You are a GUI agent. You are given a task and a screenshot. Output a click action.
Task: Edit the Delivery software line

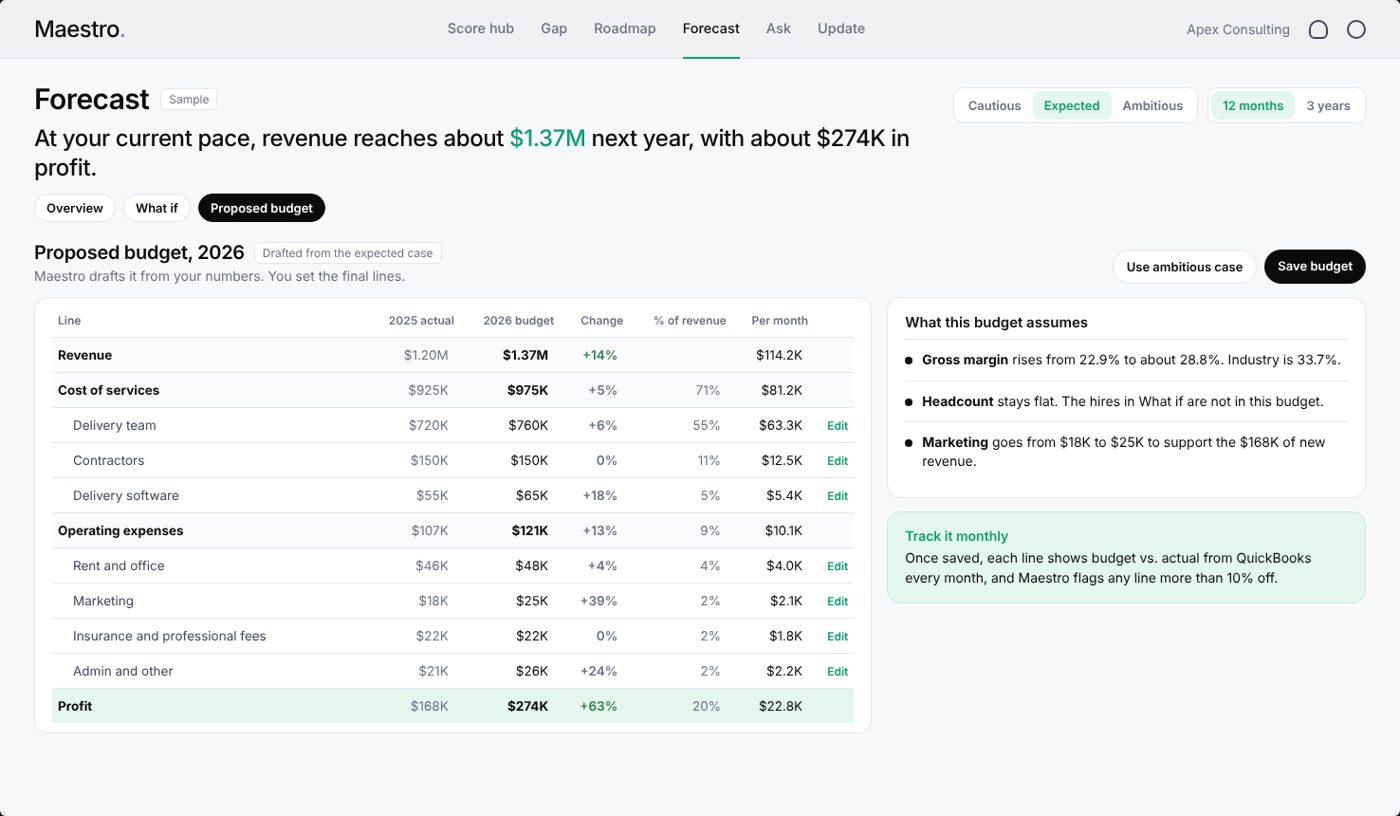[837, 496]
